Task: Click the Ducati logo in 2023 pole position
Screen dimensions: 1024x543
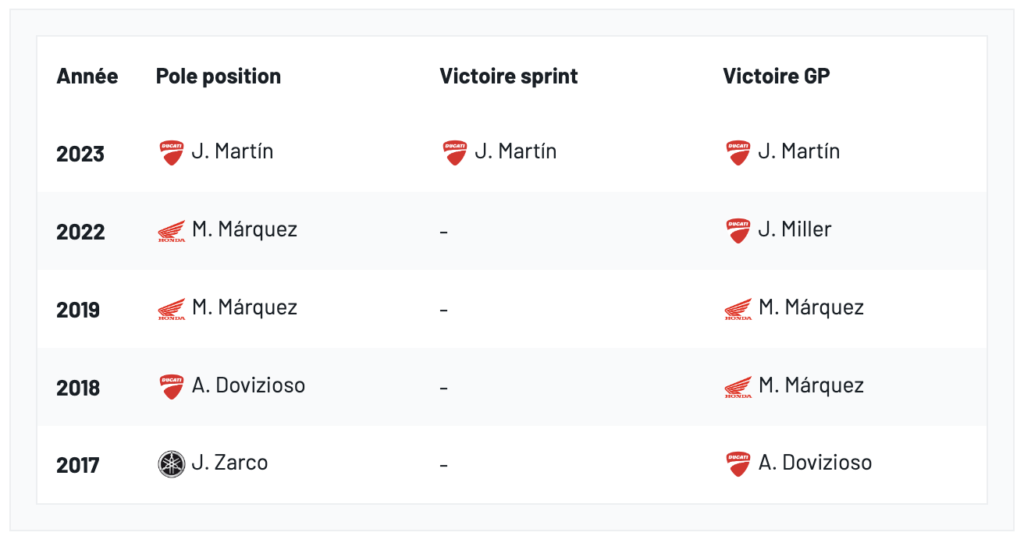Action: (171, 152)
